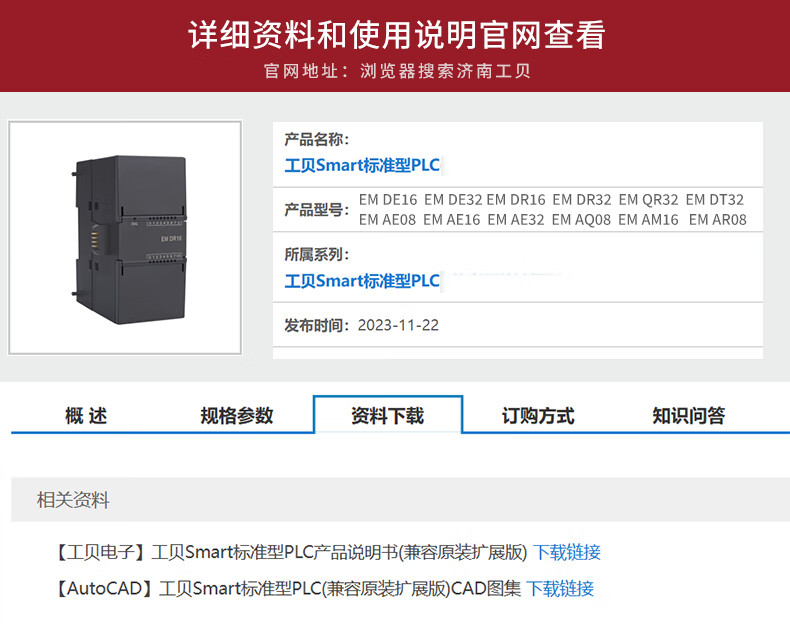Select model EM DR16 in the model list
Image resolution: width=790 pixels, height=624 pixels.
(x=516, y=200)
